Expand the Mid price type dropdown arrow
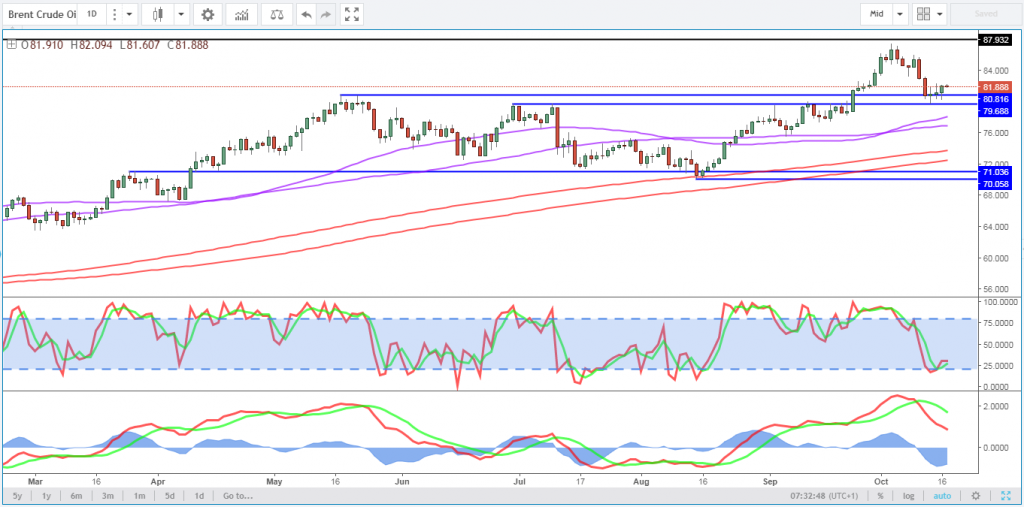 point(901,14)
